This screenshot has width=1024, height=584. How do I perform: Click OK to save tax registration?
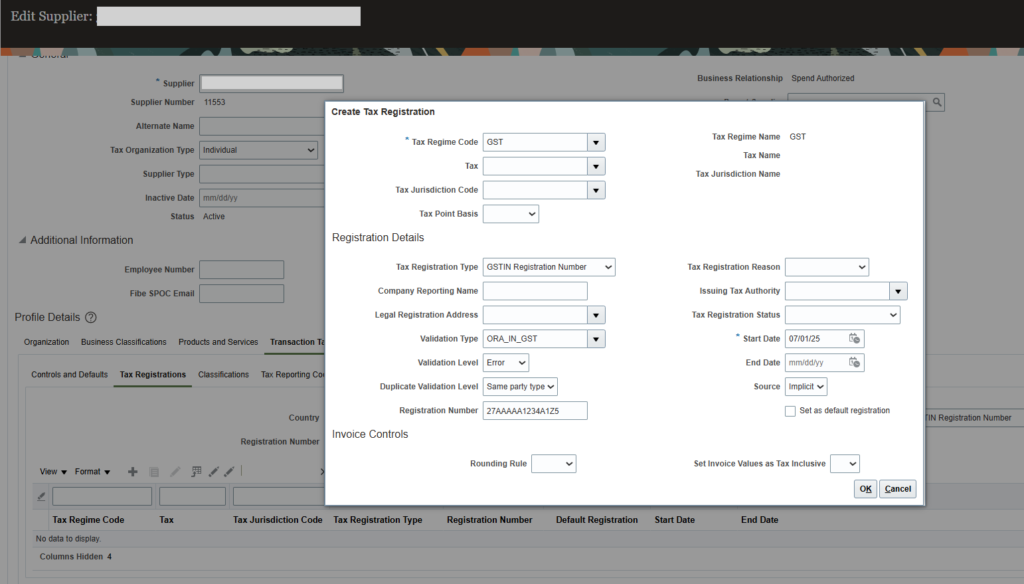[865, 489]
